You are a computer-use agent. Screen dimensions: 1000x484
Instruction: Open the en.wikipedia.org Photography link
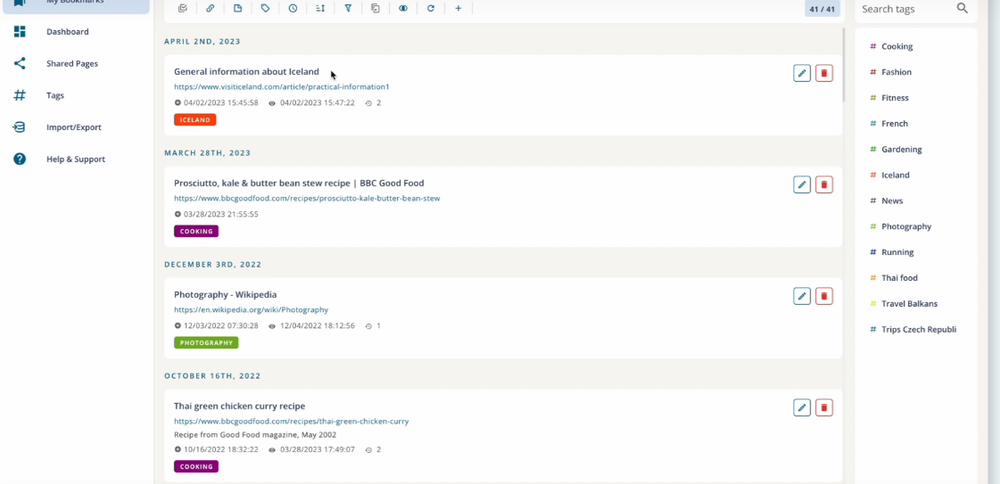coord(251,310)
